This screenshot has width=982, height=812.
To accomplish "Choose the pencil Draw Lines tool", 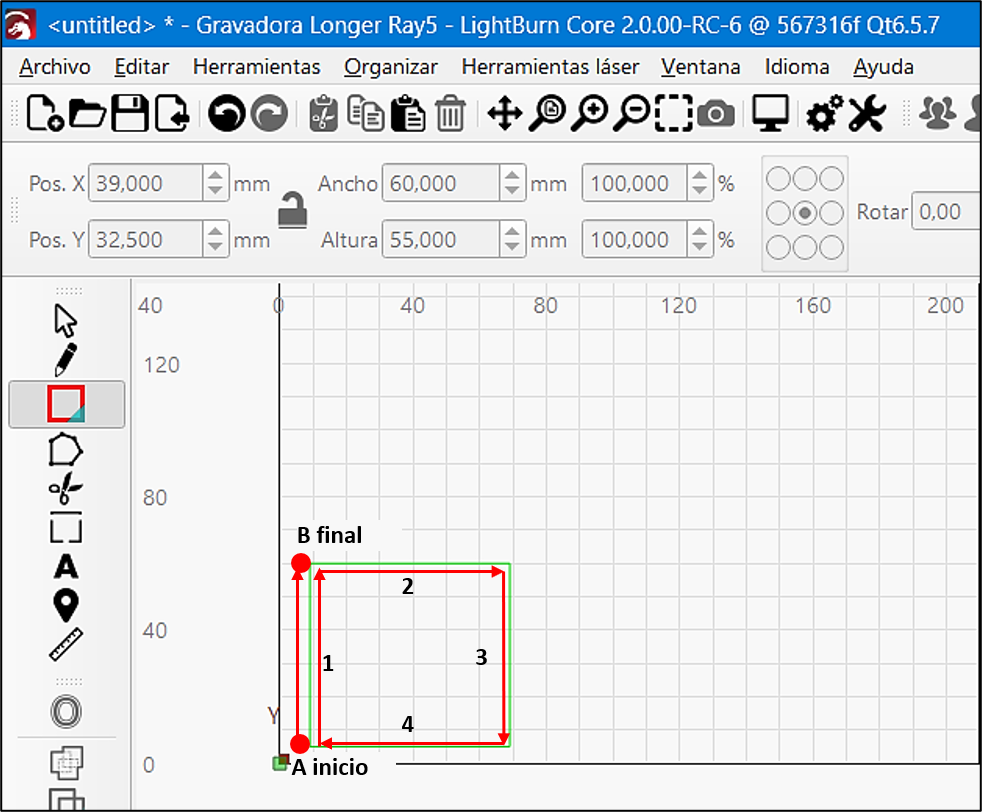I will point(66,359).
